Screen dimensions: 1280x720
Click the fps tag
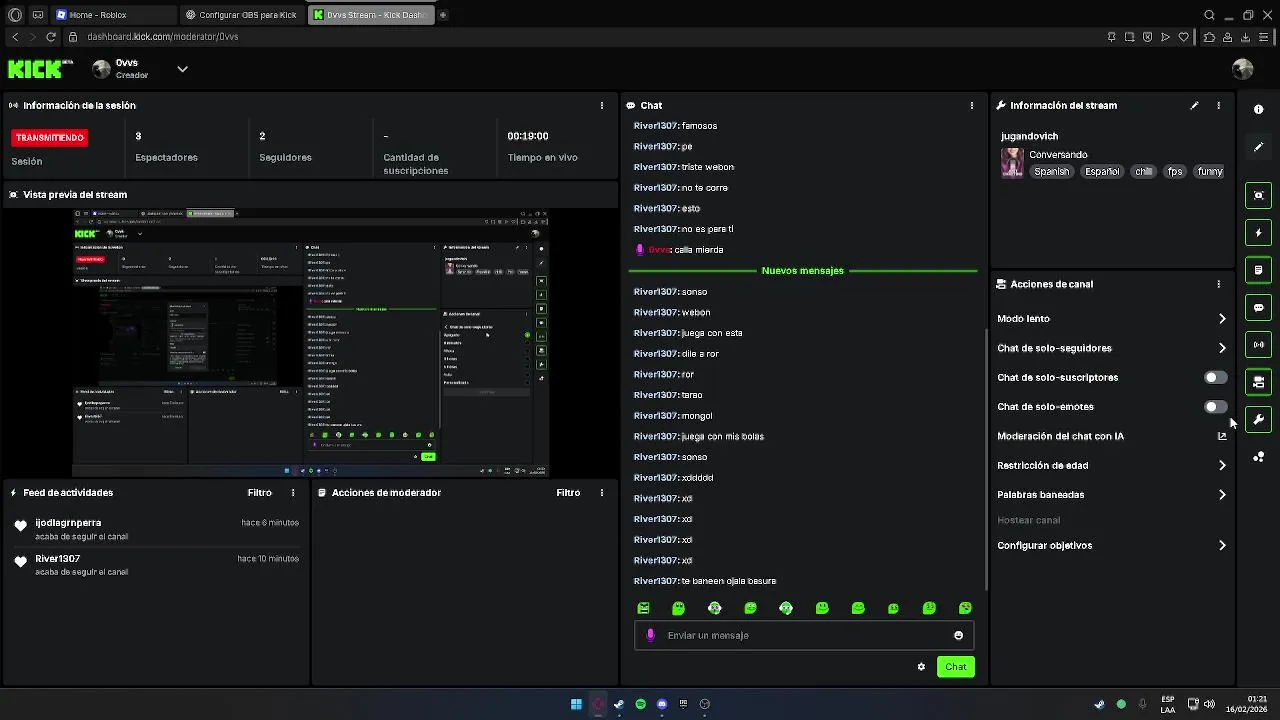1175,172
